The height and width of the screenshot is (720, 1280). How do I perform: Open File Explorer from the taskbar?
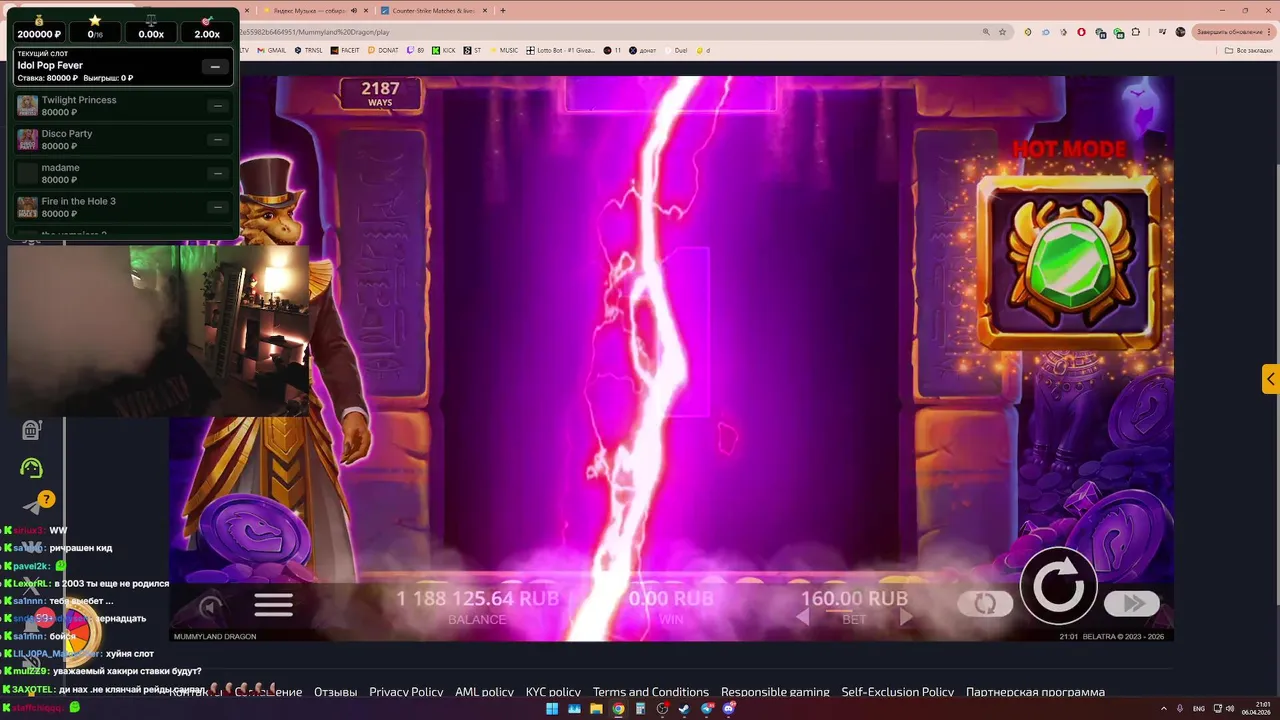click(596, 708)
